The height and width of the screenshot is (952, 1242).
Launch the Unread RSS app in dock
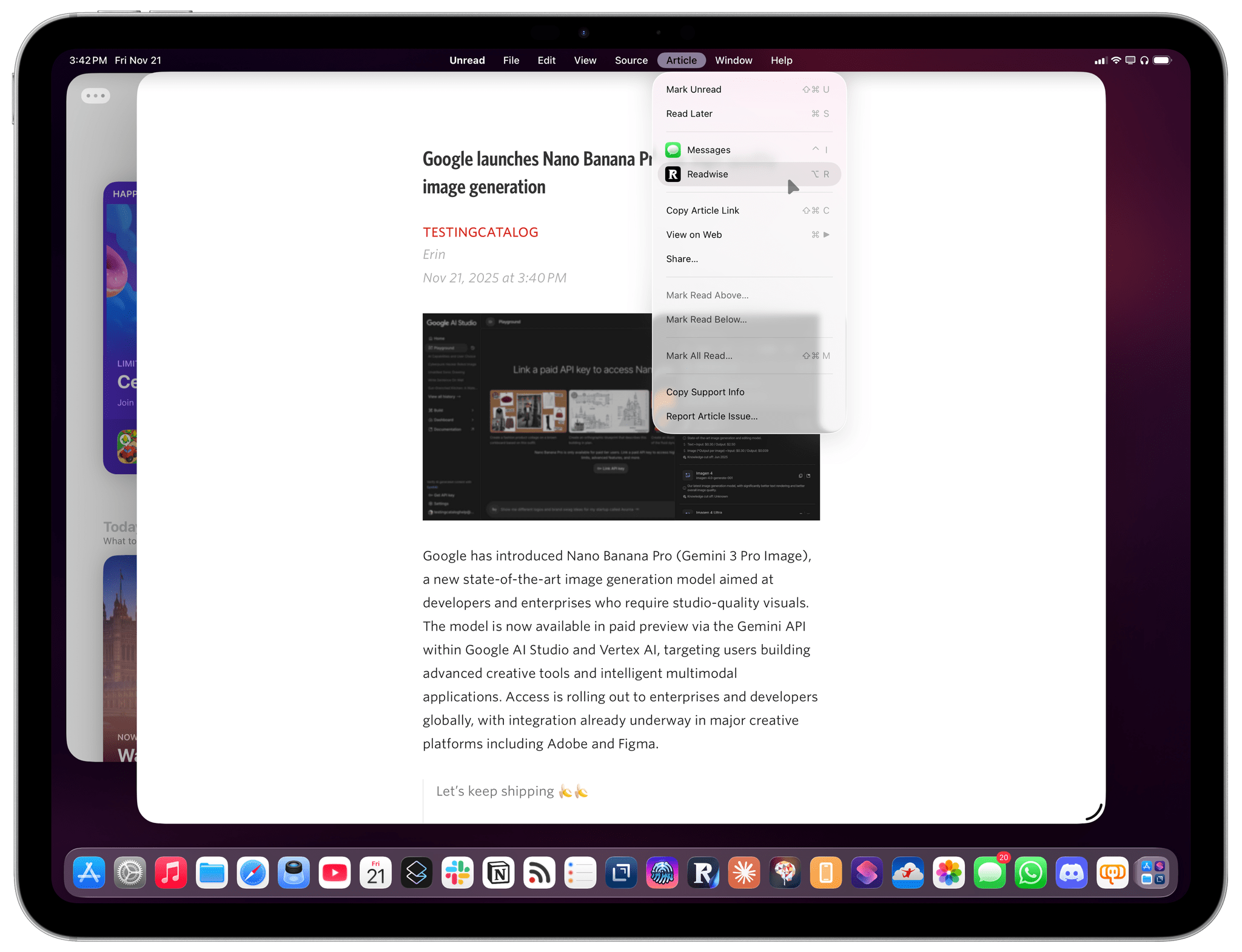click(539, 874)
